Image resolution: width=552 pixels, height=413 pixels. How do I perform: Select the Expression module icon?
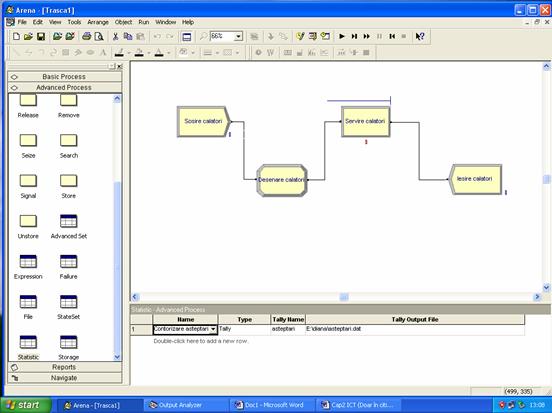click(x=28, y=262)
